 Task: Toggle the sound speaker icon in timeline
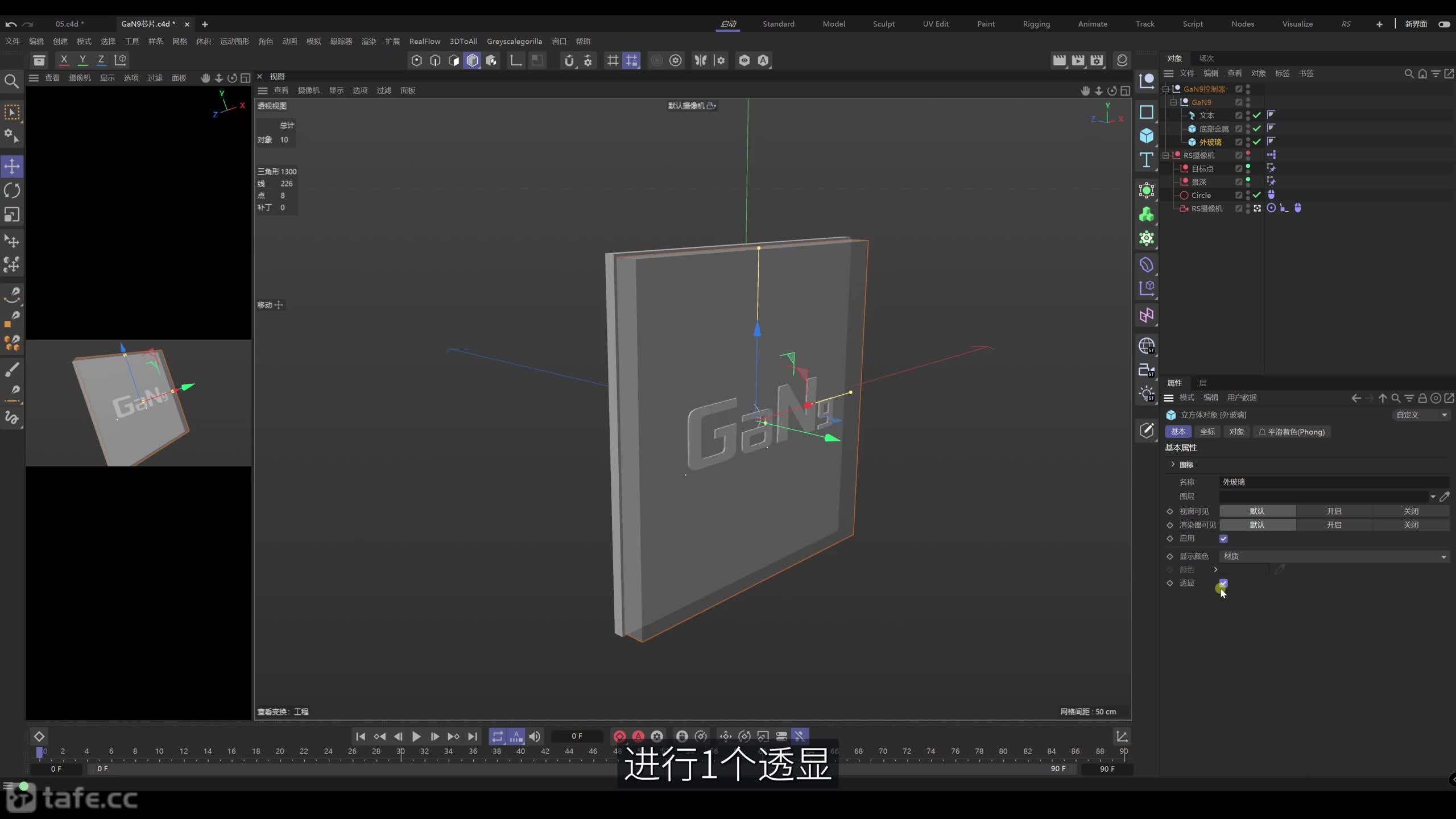pyautogui.click(x=535, y=737)
